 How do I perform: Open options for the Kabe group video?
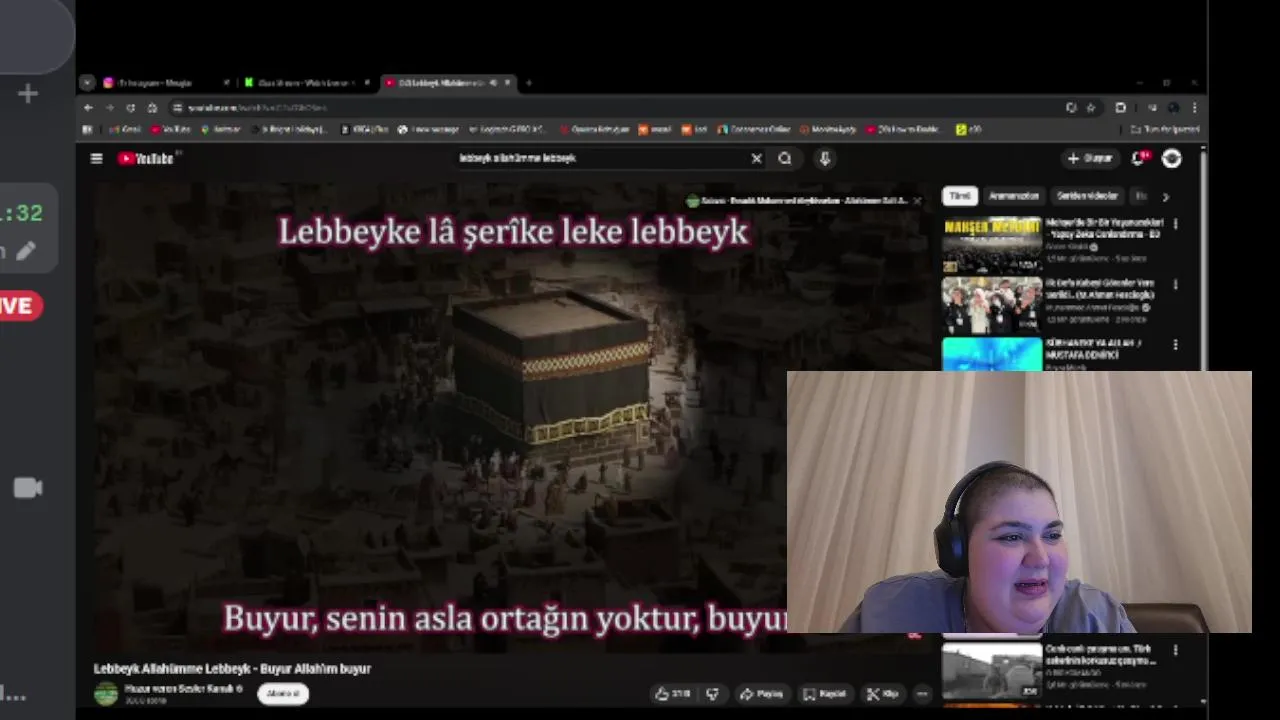click(x=1175, y=285)
